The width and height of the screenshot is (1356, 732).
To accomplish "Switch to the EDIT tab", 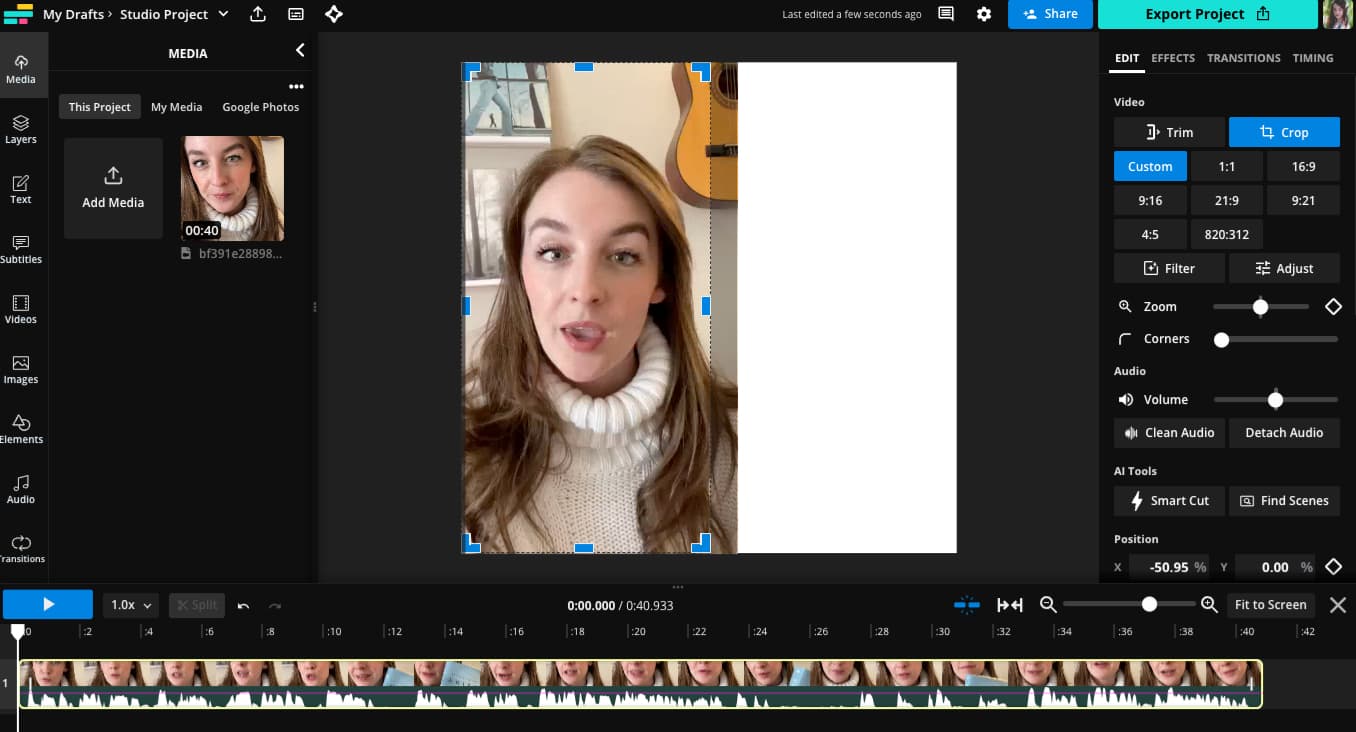I will (1127, 58).
